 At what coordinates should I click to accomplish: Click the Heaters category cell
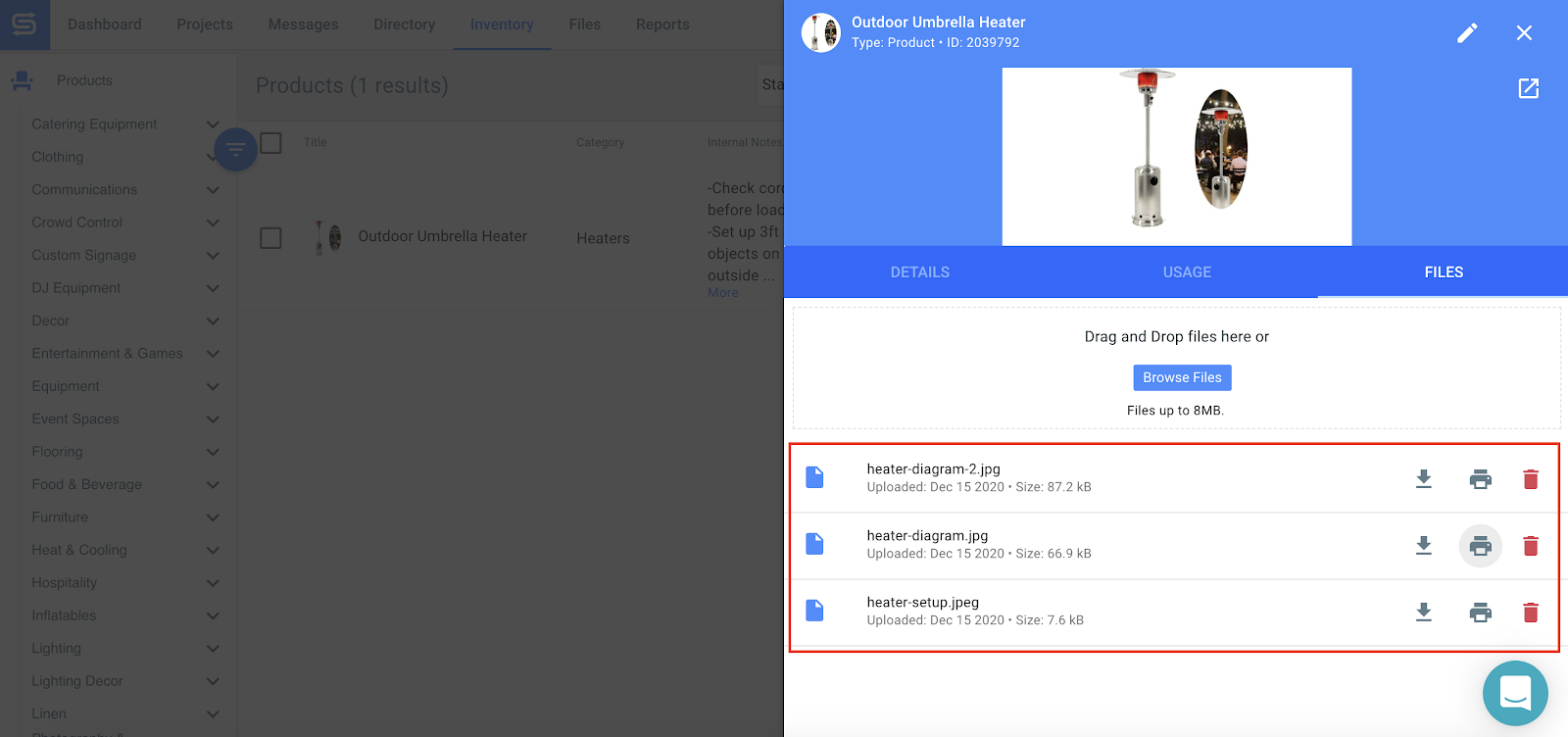click(x=603, y=238)
